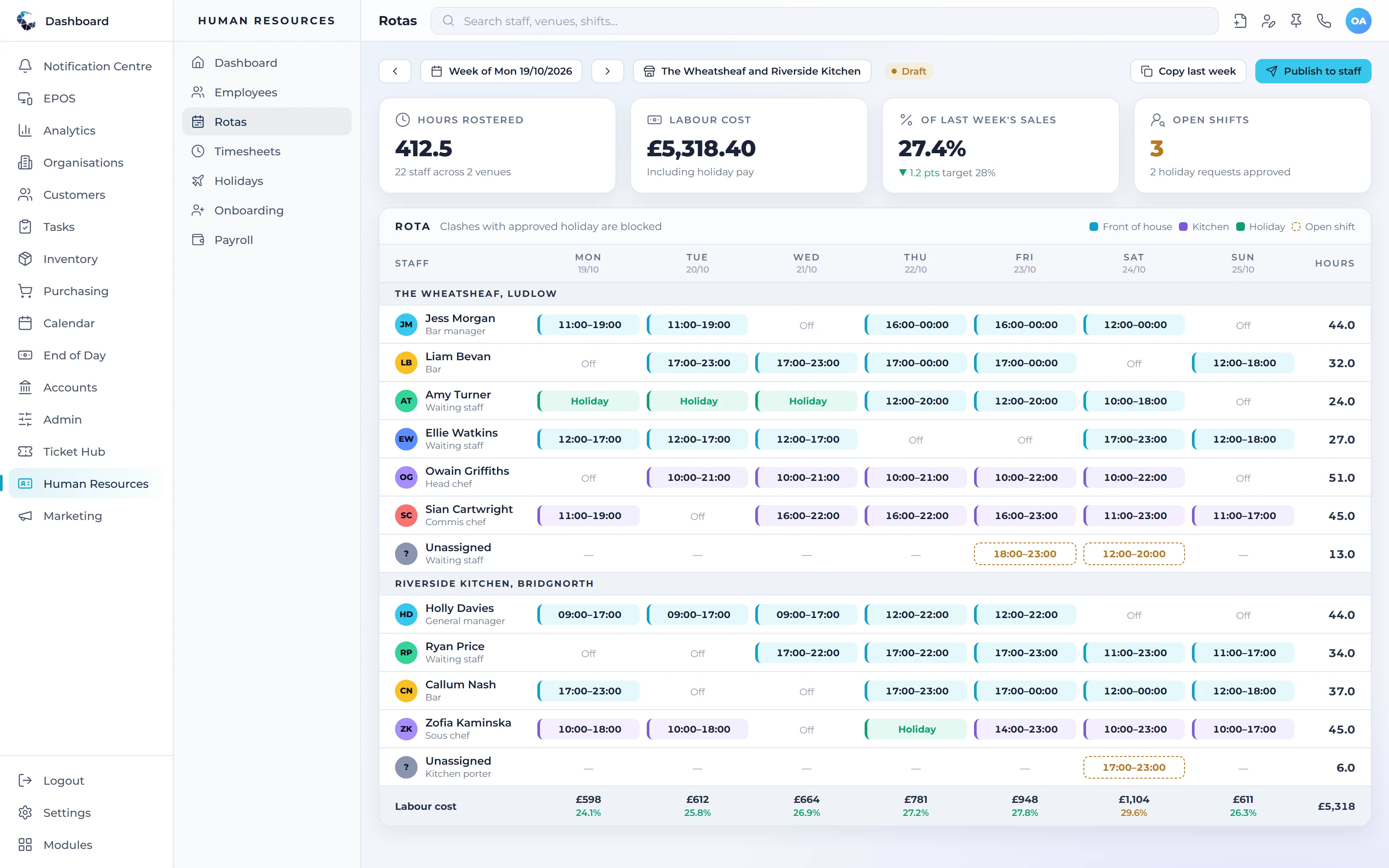Click the user edit icon in header
The width and height of the screenshot is (1389, 868).
tap(1268, 21)
